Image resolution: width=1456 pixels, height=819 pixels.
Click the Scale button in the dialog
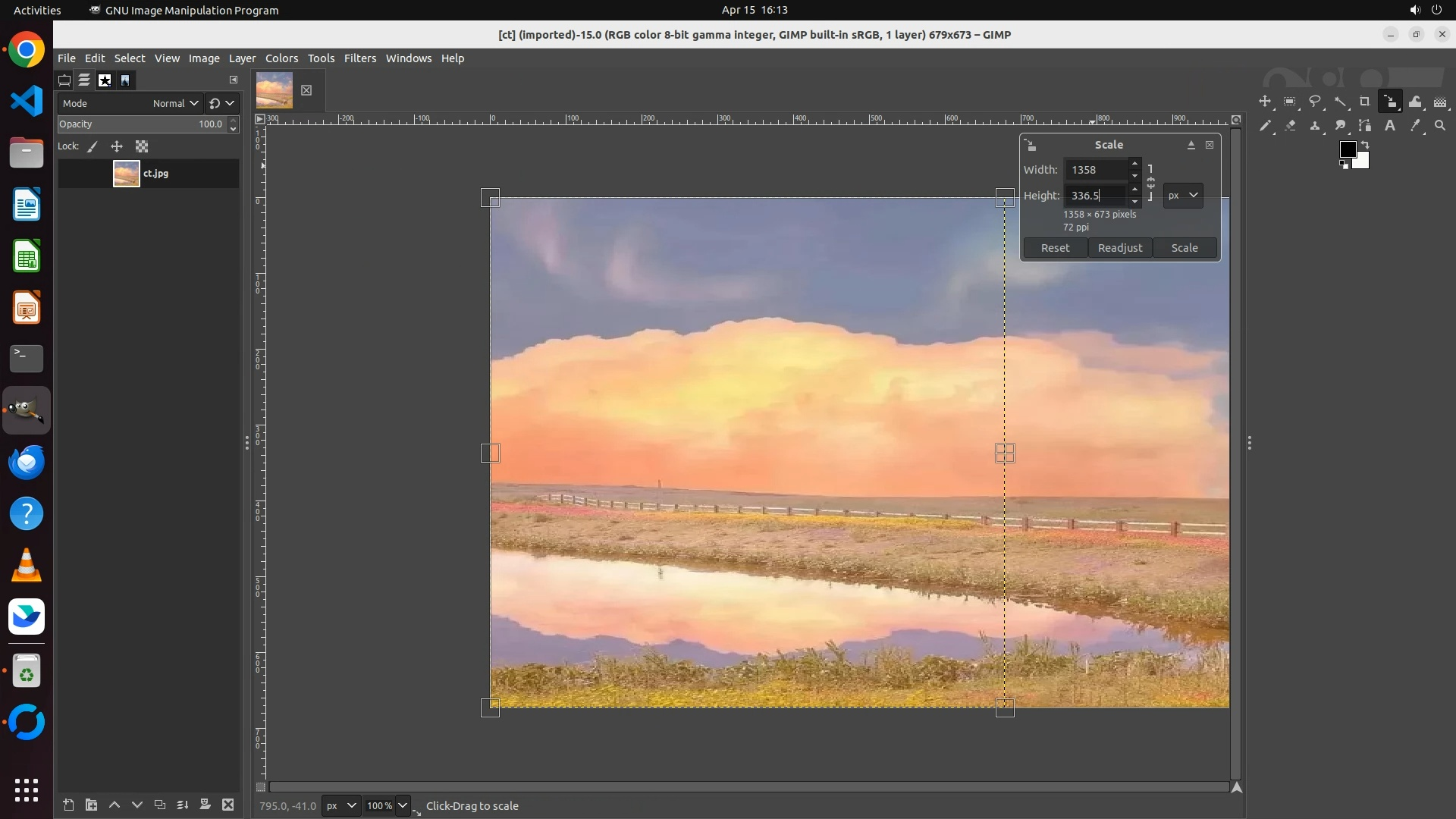pos(1184,248)
